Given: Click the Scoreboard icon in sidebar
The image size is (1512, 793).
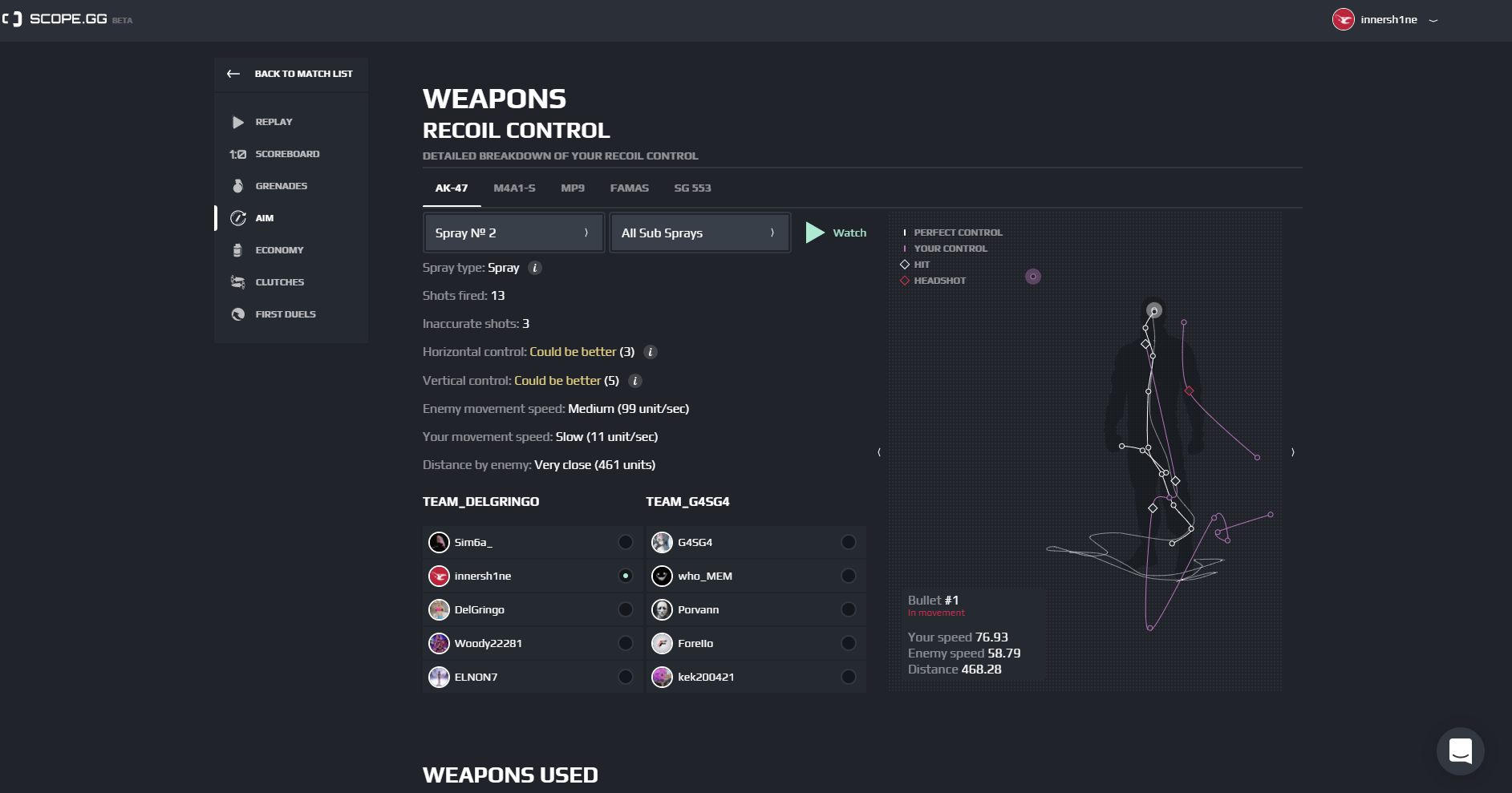Looking at the screenshot, I should click(x=238, y=154).
